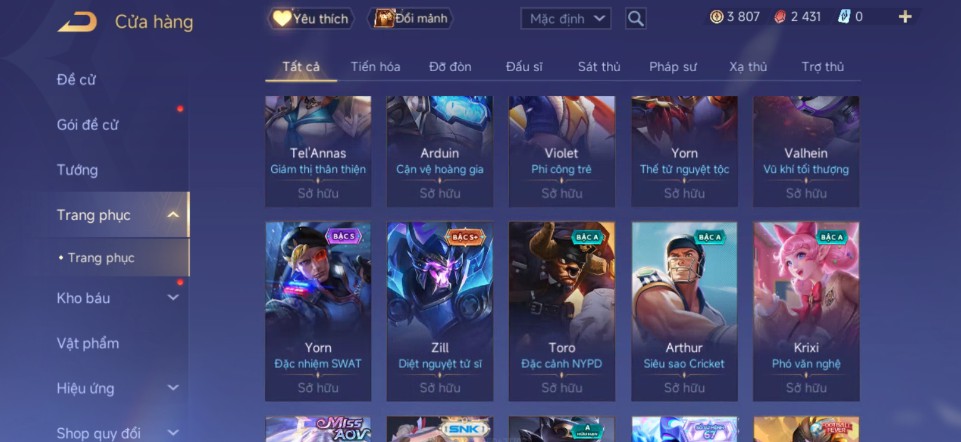The image size is (961, 442).
Task: Switch to the Sát thủ tab
Action: 599,67
